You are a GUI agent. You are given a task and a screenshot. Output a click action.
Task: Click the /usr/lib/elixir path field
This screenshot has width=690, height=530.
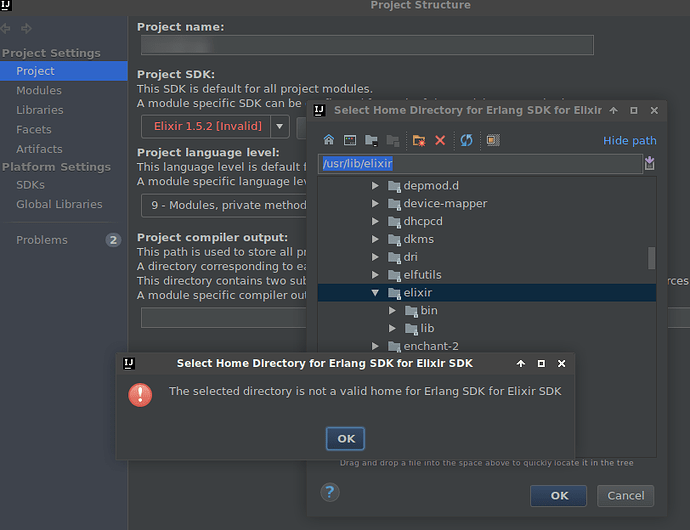point(480,163)
